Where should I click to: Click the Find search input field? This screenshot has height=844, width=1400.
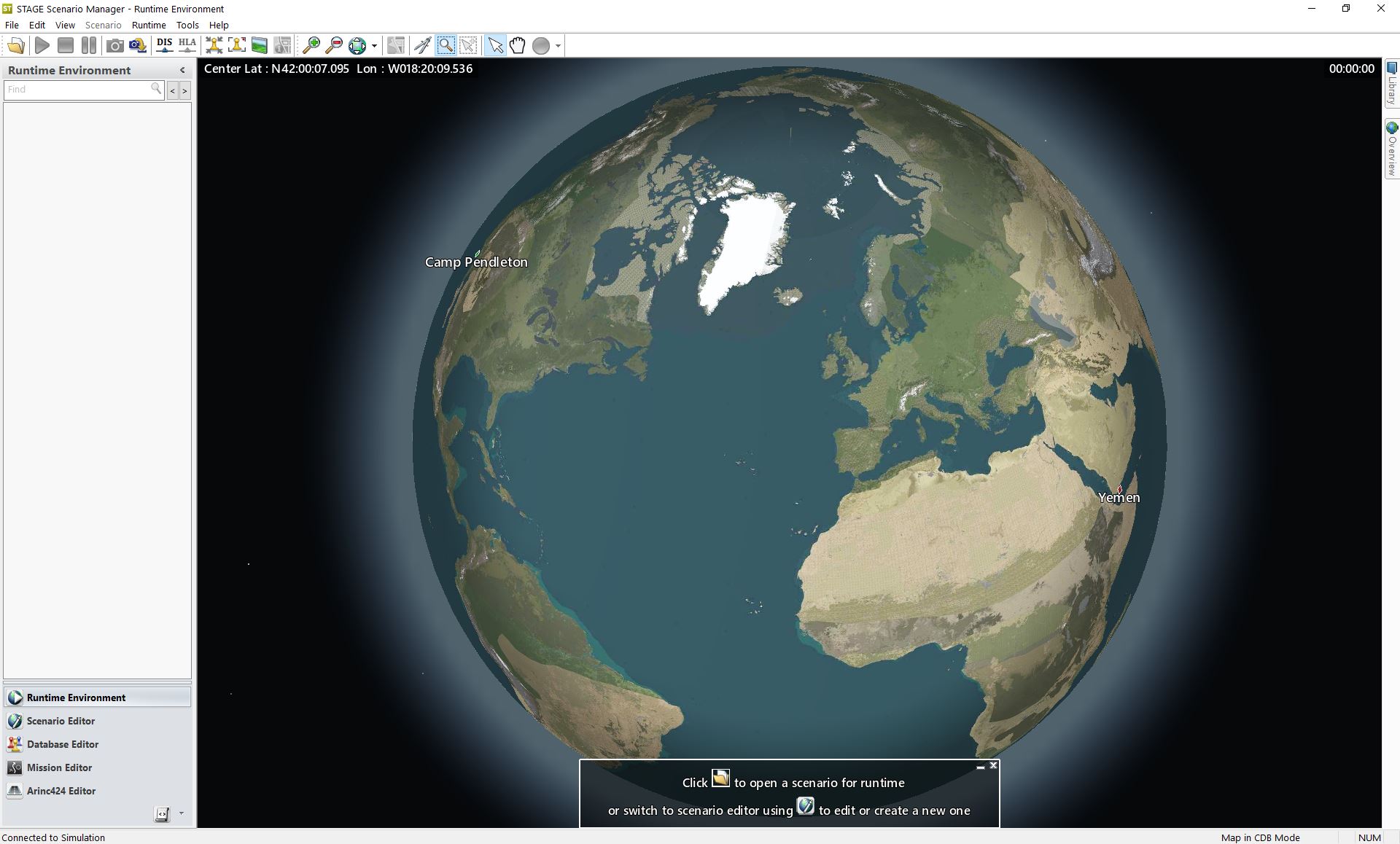[77, 90]
